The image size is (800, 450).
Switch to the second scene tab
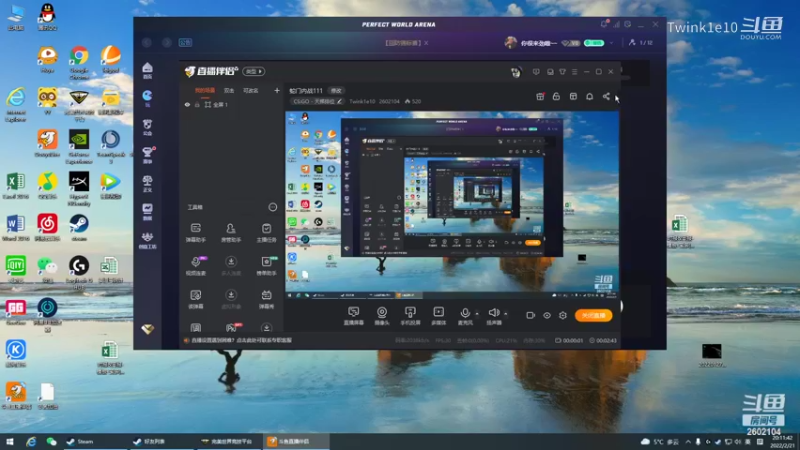click(229, 90)
